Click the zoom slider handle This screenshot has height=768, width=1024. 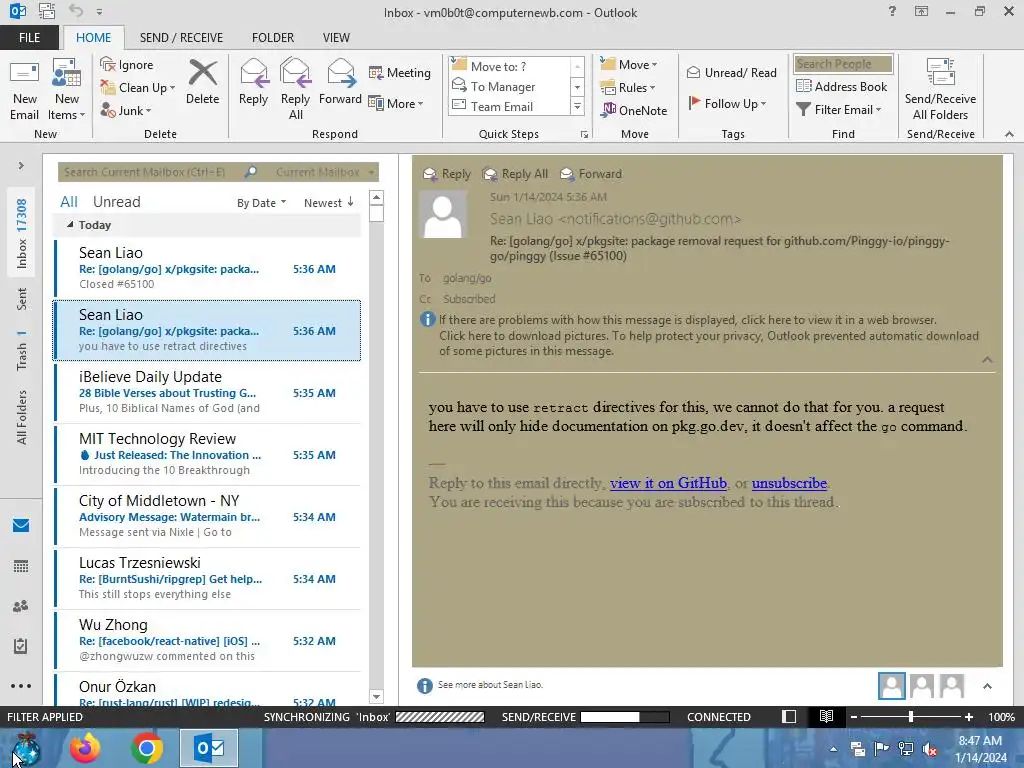pyautogui.click(x=911, y=717)
